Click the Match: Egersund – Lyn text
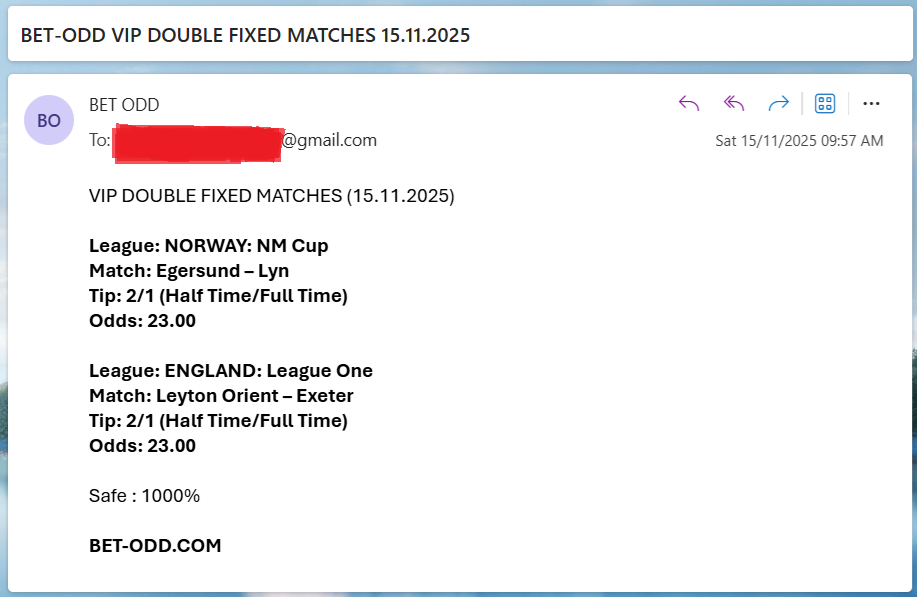 [189, 271]
